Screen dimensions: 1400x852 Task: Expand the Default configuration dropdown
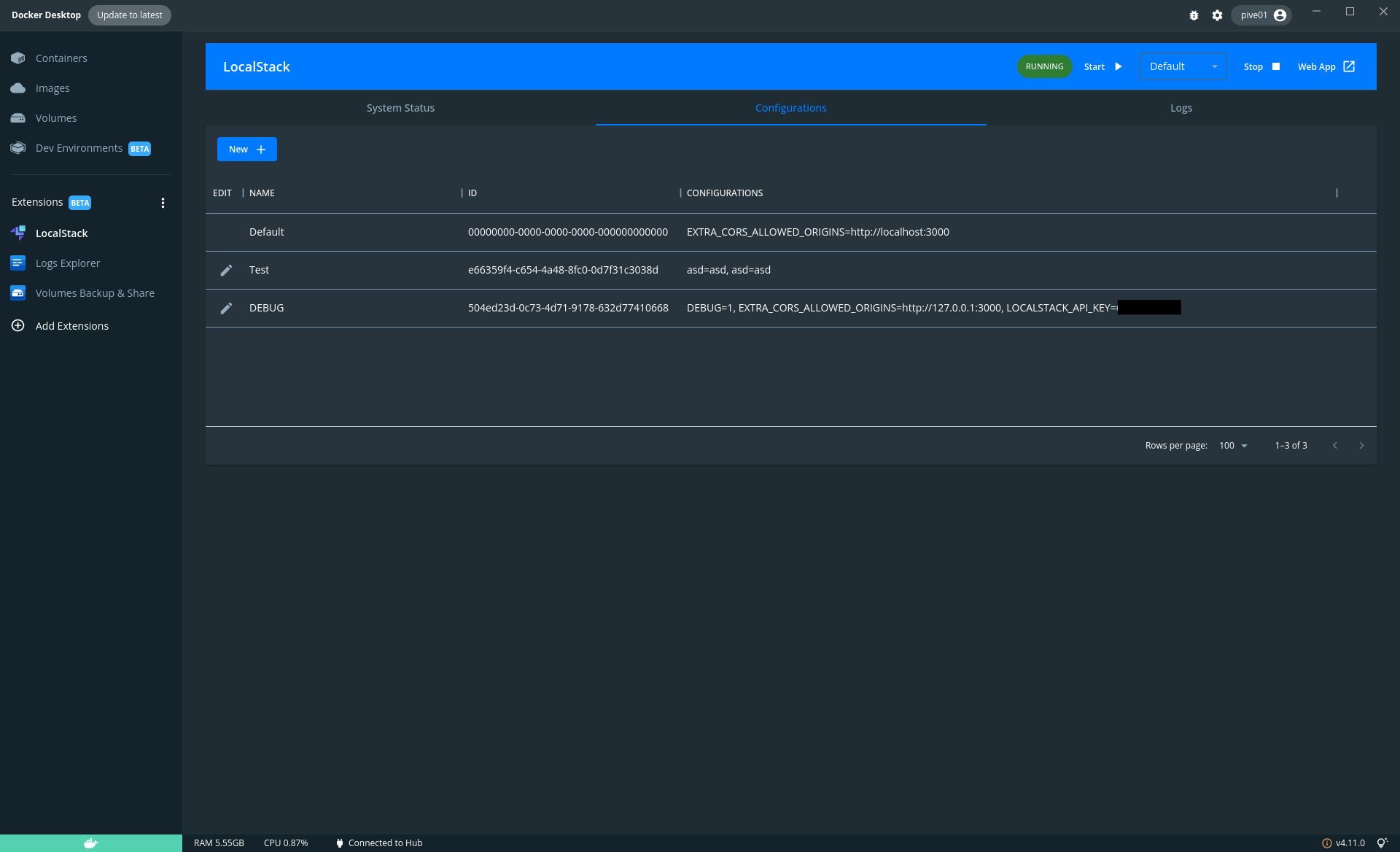coord(1183,66)
